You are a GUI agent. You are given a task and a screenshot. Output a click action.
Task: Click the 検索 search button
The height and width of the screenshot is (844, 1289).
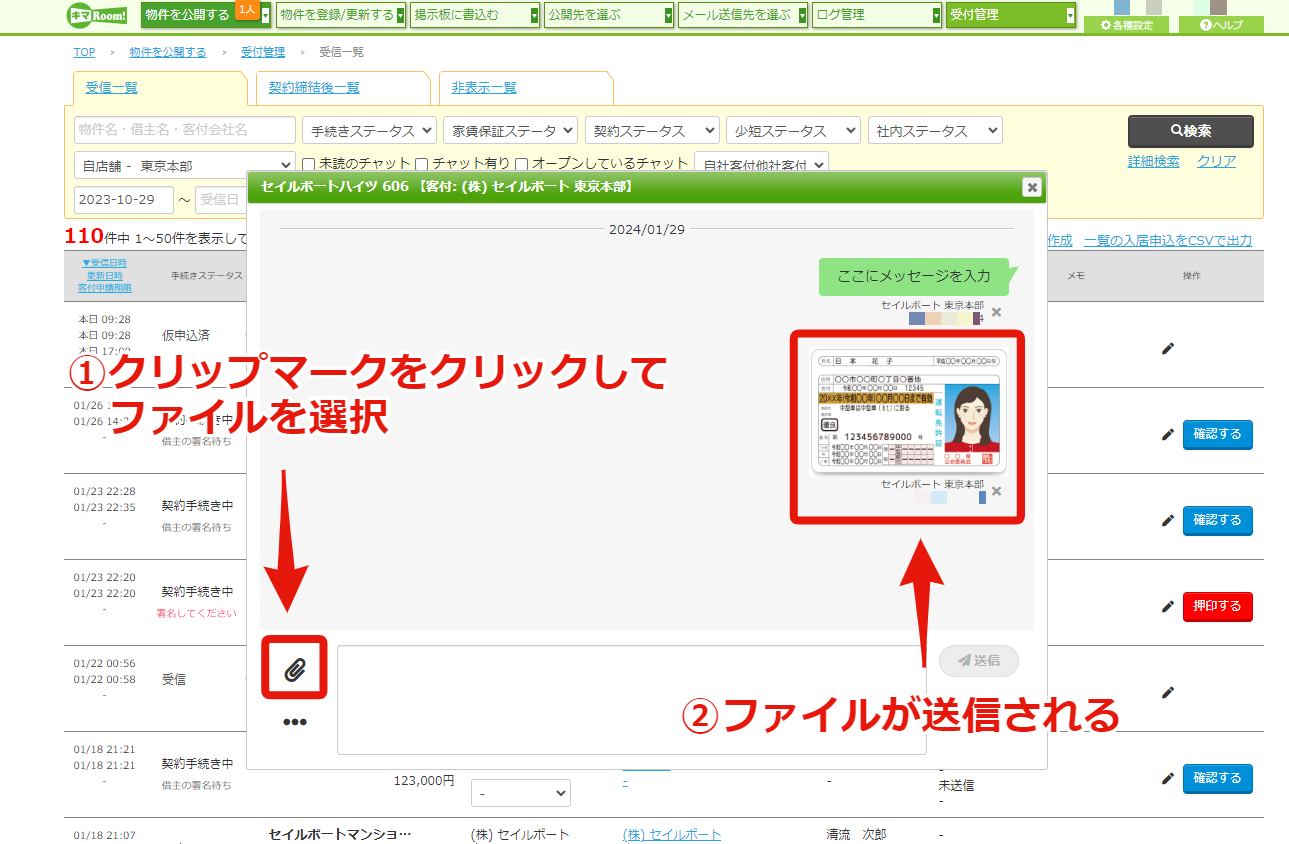pyautogui.click(x=1190, y=131)
